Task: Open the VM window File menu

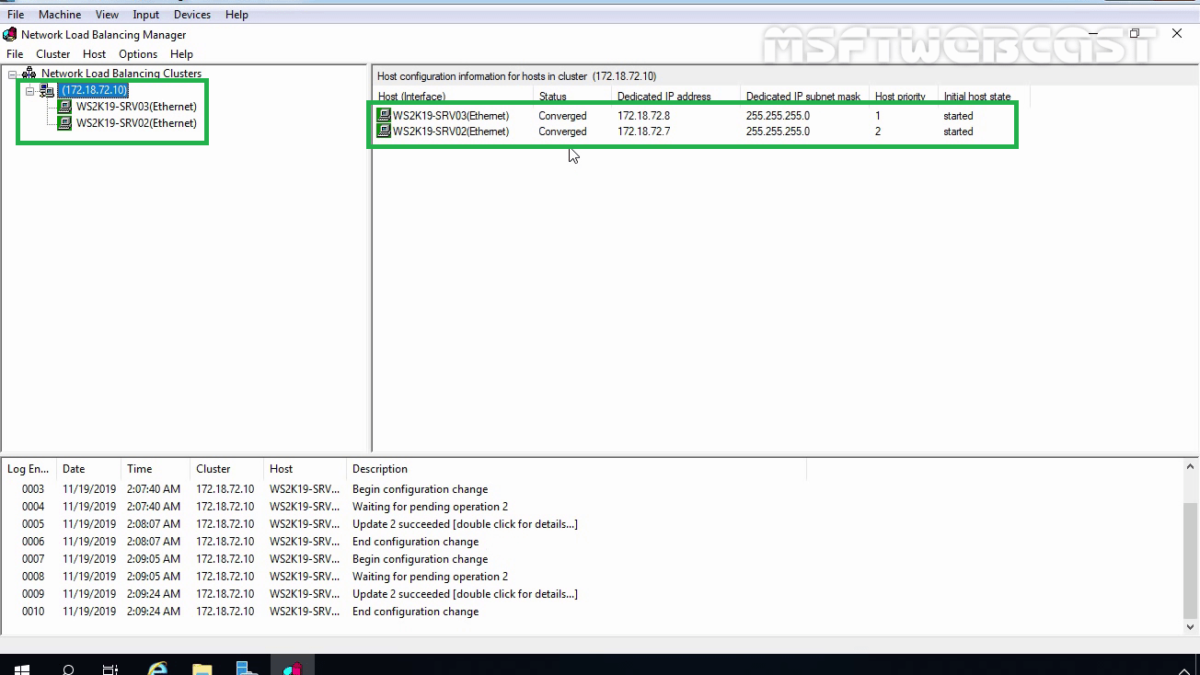Action: (x=16, y=15)
